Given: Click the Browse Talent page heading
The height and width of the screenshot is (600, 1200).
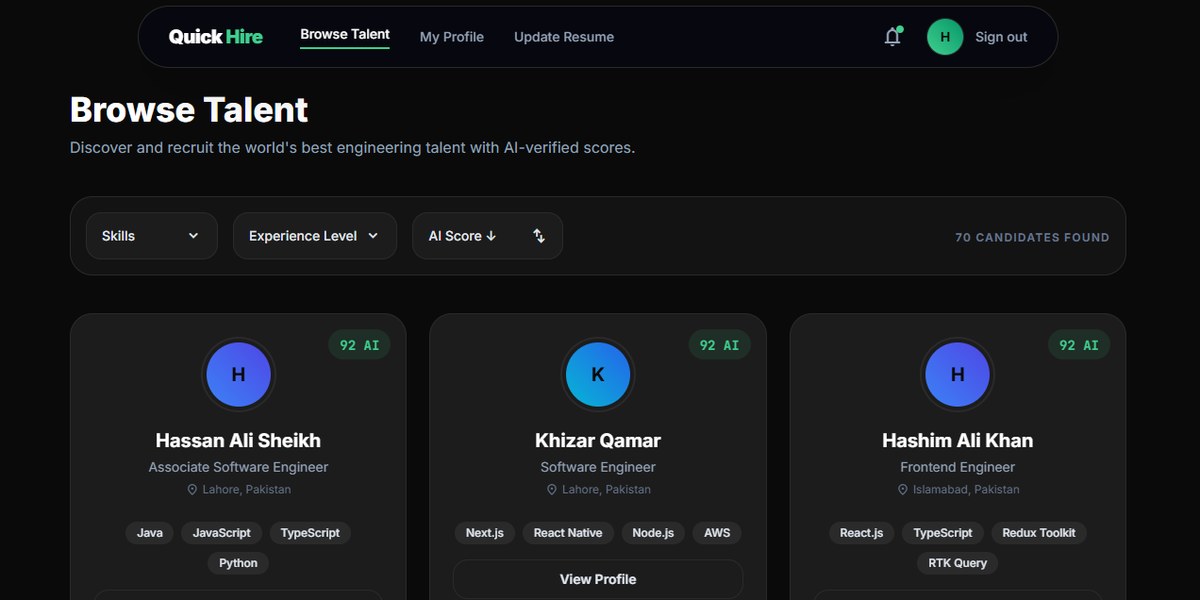Looking at the screenshot, I should pyautogui.click(x=189, y=109).
